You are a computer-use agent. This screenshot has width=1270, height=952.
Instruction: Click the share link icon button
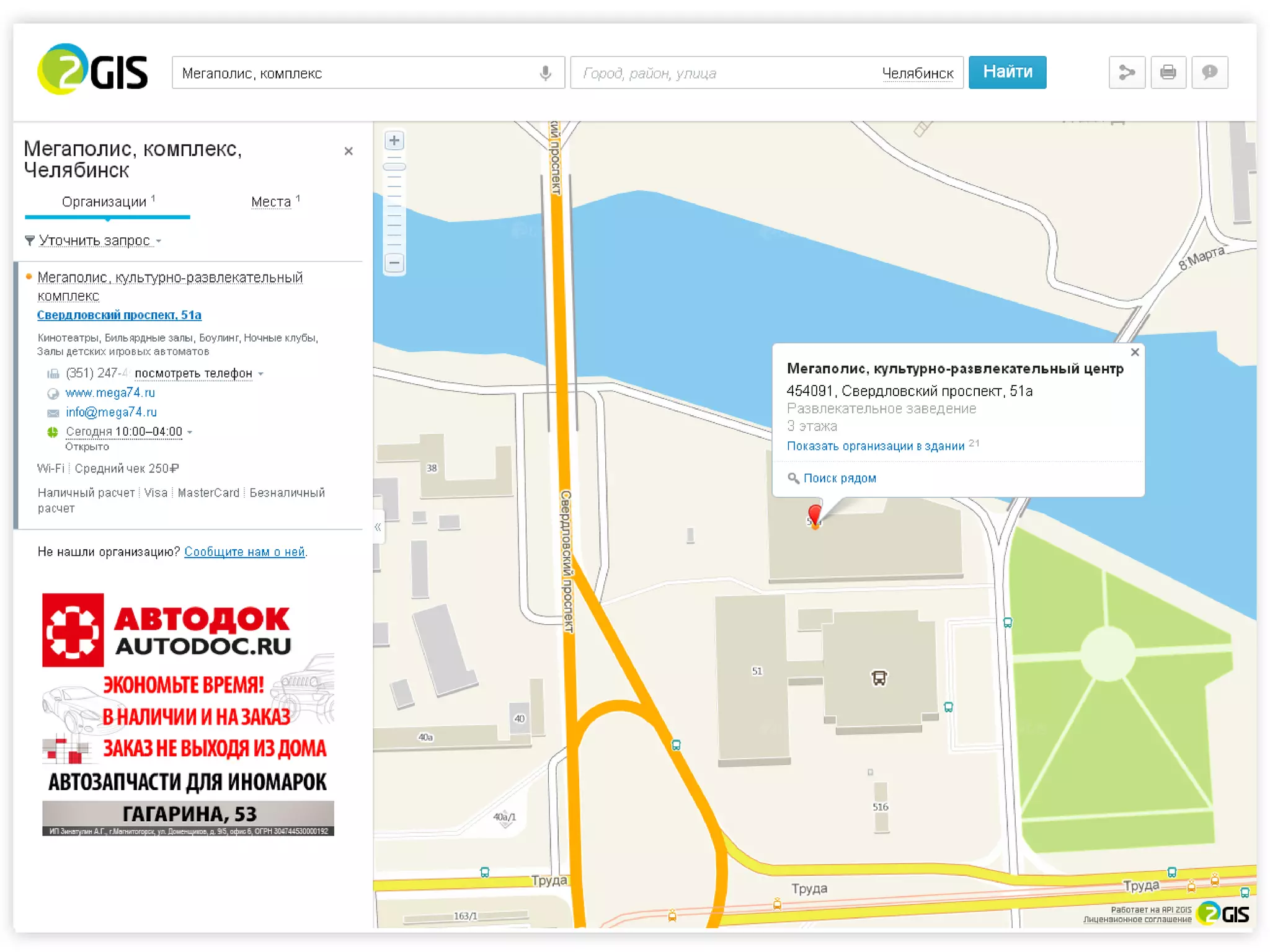pyautogui.click(x=1126, y=73)
